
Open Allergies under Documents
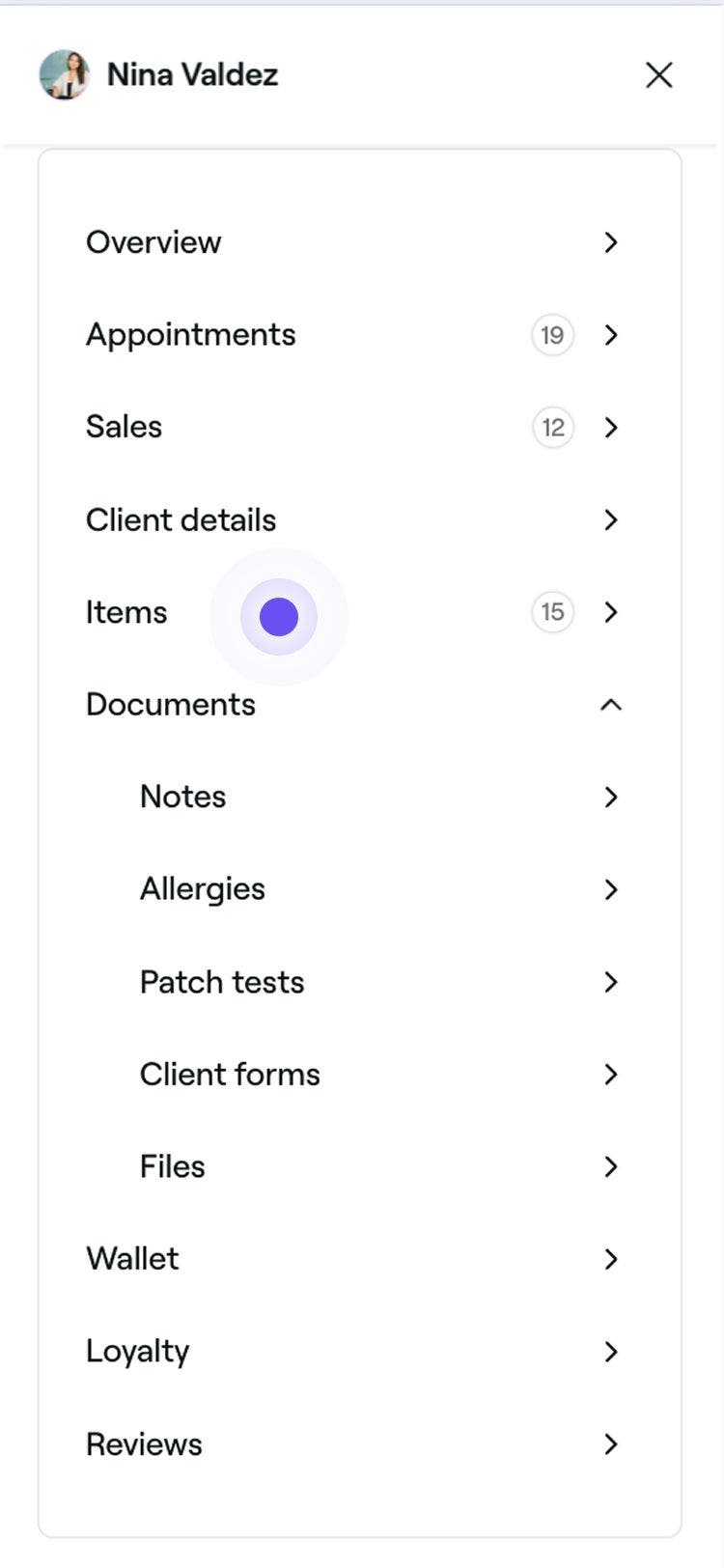click(202, 889)
